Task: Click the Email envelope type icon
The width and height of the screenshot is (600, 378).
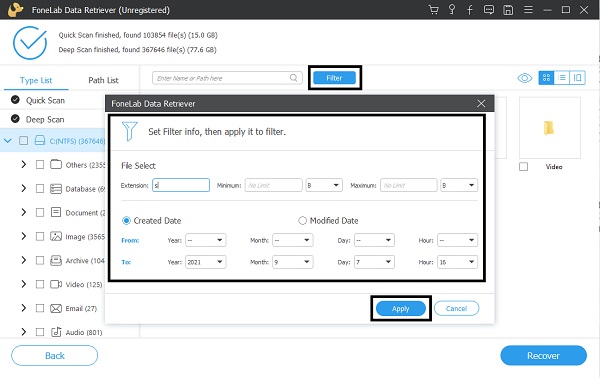Action: (56, 308)
